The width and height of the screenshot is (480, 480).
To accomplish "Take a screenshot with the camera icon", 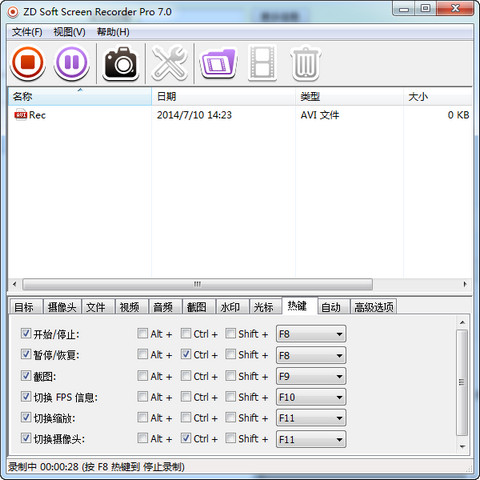I will [x=121, y=63].
